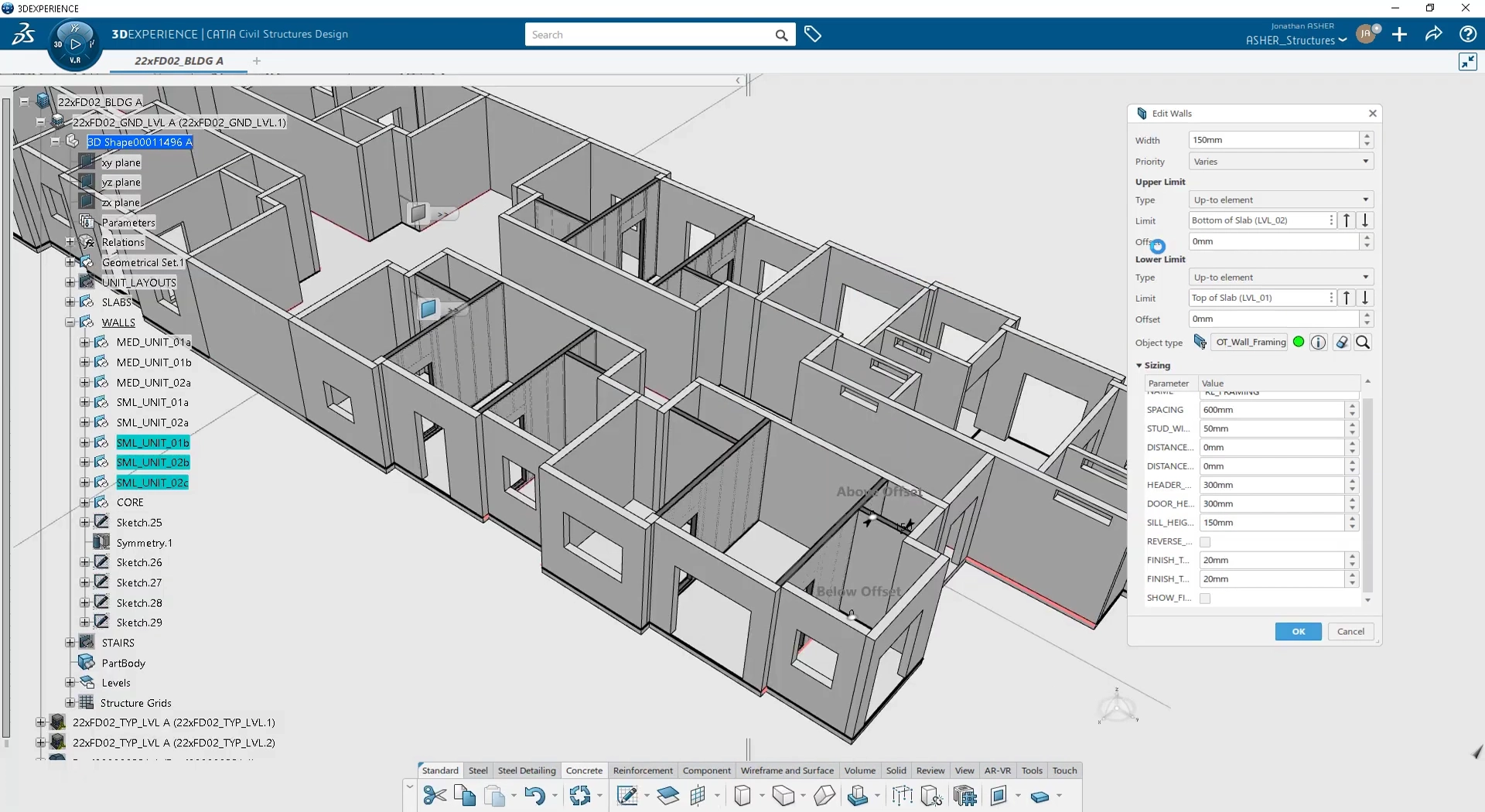Click the OK button

[1298, 632]
